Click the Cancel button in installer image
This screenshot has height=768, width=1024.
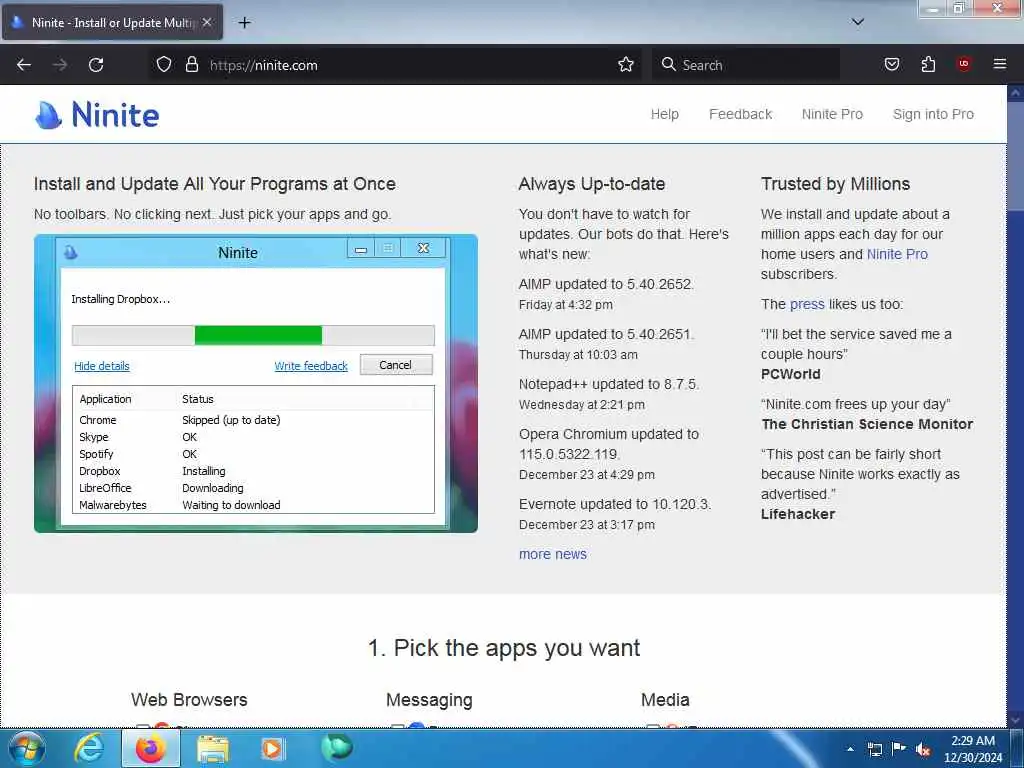[396, 365]
